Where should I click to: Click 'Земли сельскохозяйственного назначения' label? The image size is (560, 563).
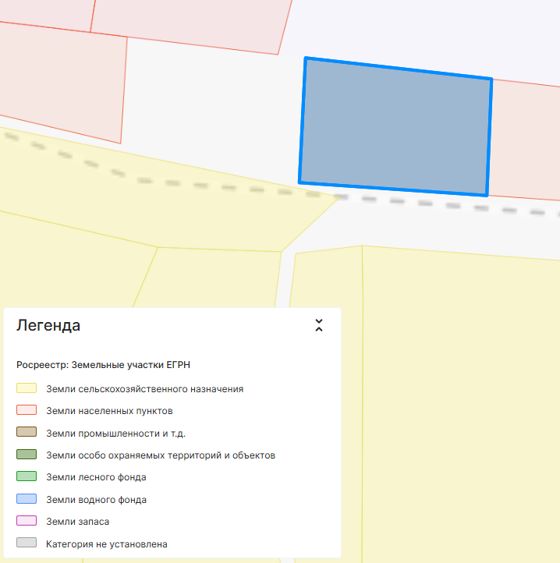[145, 389]
